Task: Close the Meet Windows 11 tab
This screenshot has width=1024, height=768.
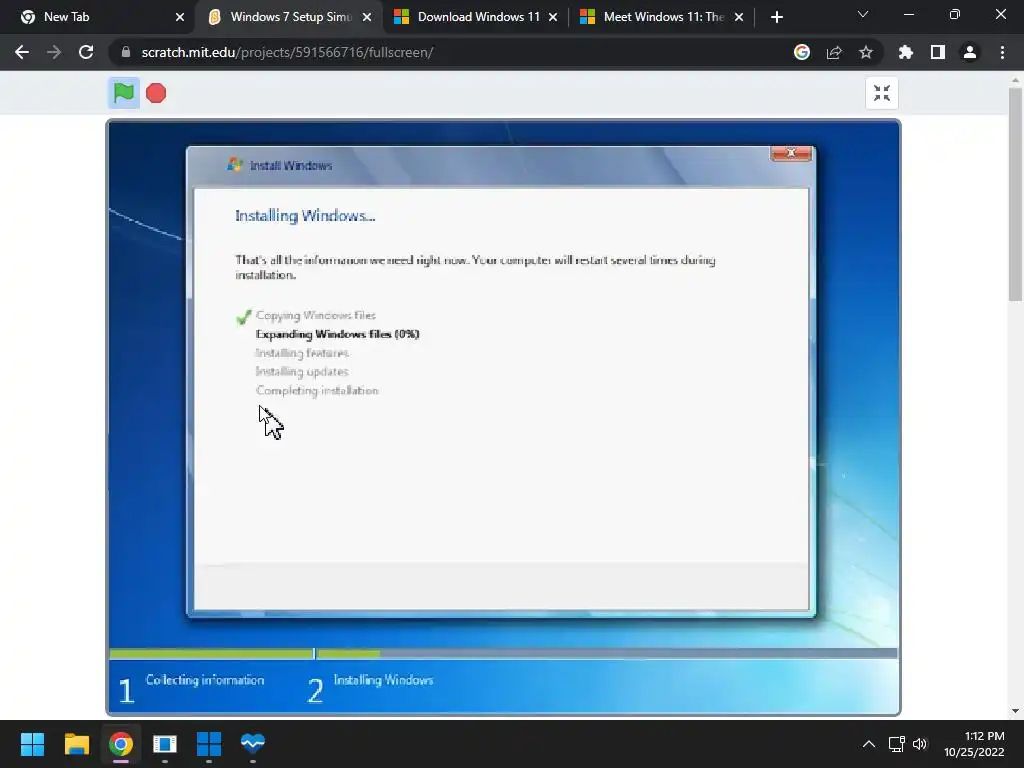Action: [739, 17]
